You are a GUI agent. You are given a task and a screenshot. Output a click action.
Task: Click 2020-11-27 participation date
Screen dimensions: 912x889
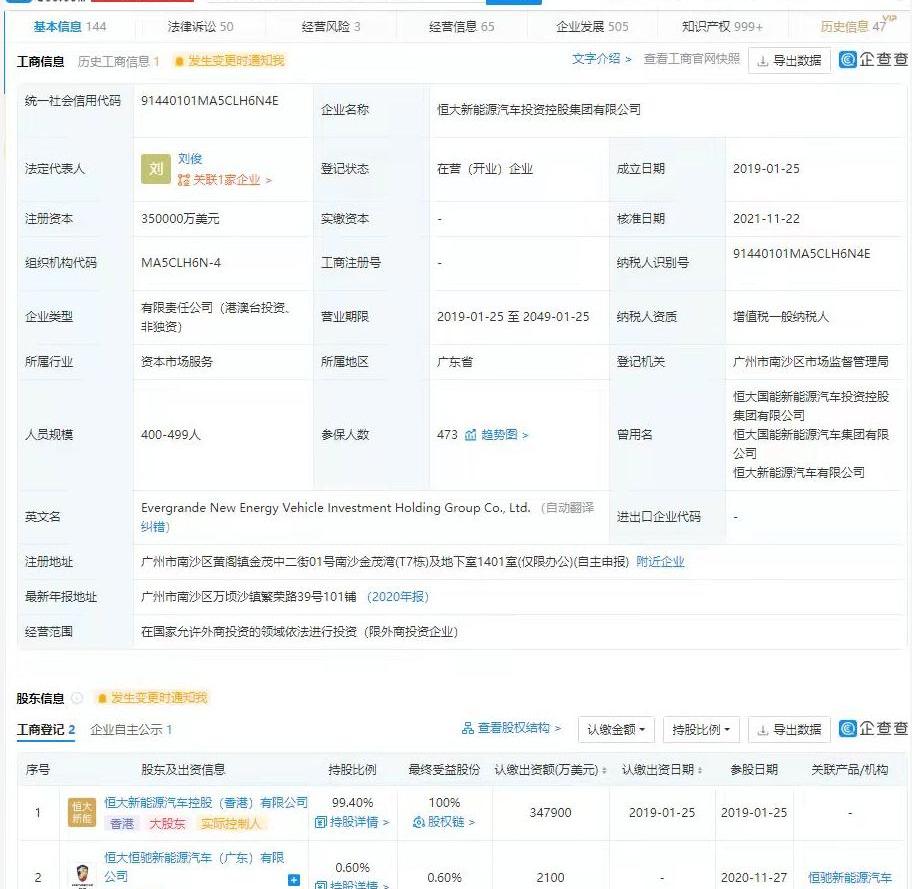754,877
